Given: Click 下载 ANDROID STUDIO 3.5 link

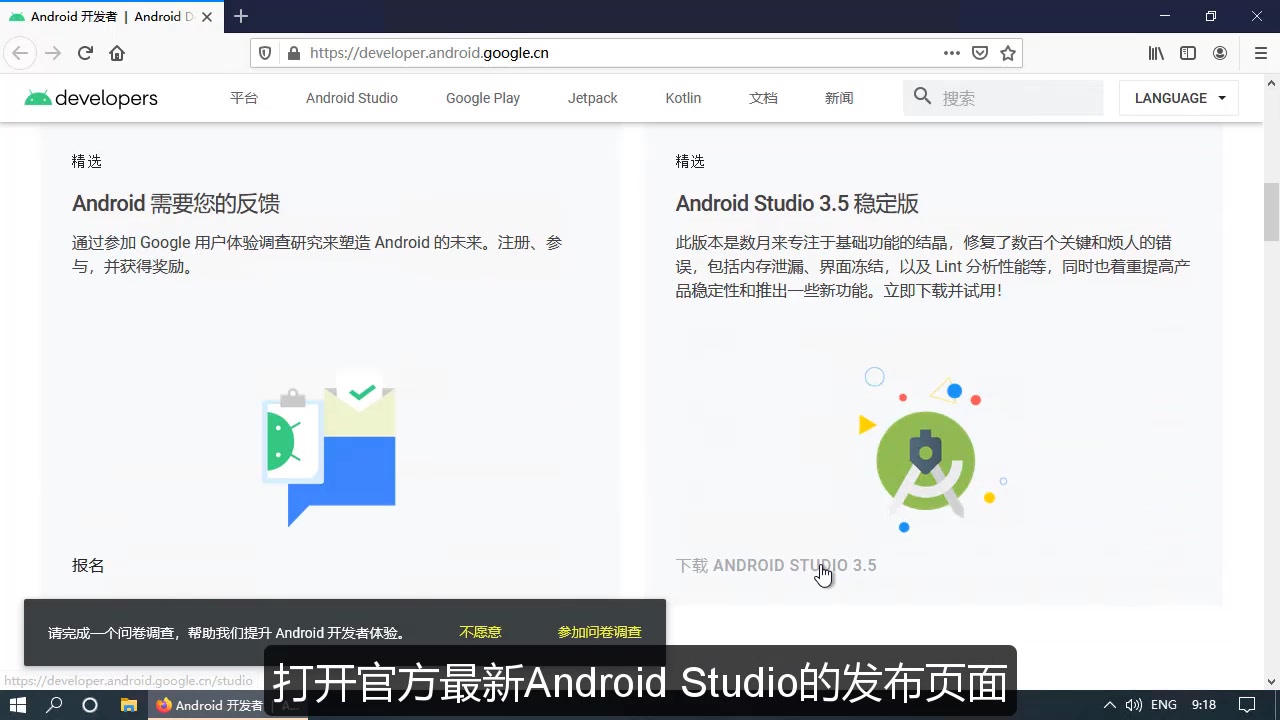Looking at the screenshot, I should tap(776, 565).
